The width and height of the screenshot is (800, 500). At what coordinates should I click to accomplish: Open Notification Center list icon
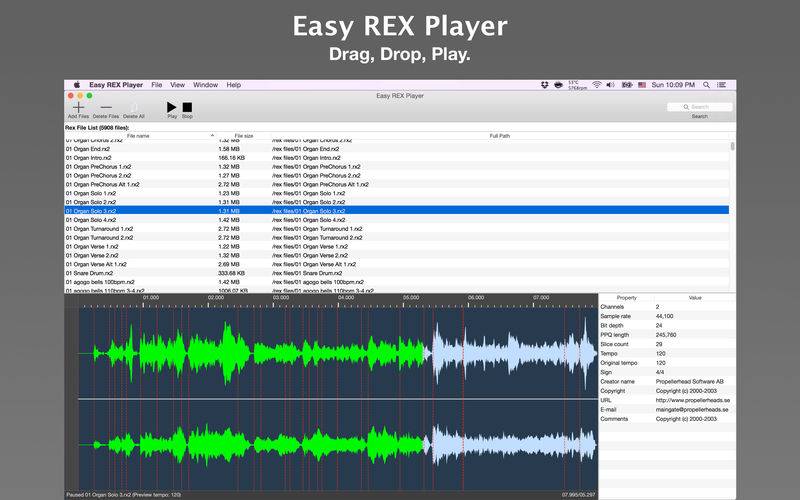tap(721, 85)
